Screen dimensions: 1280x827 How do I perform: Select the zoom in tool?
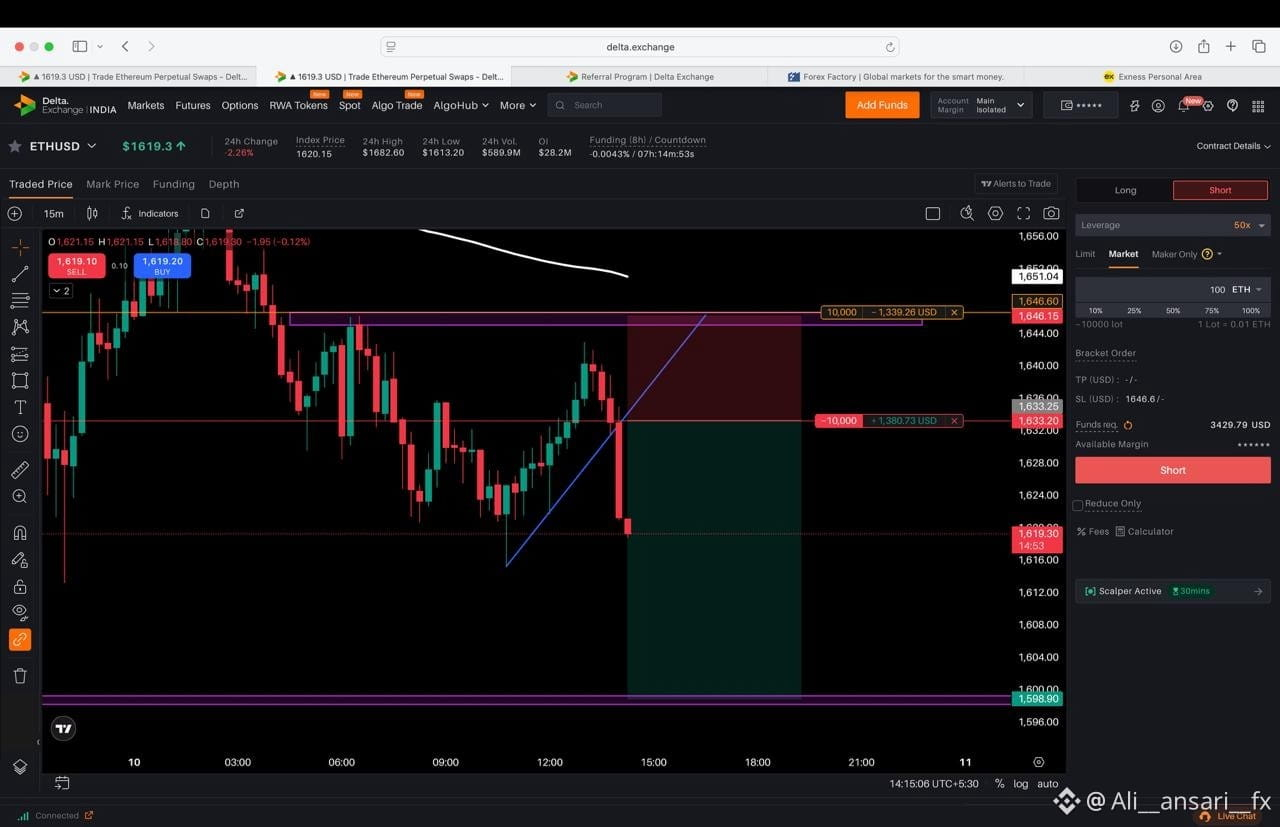[x=19, y=497]
